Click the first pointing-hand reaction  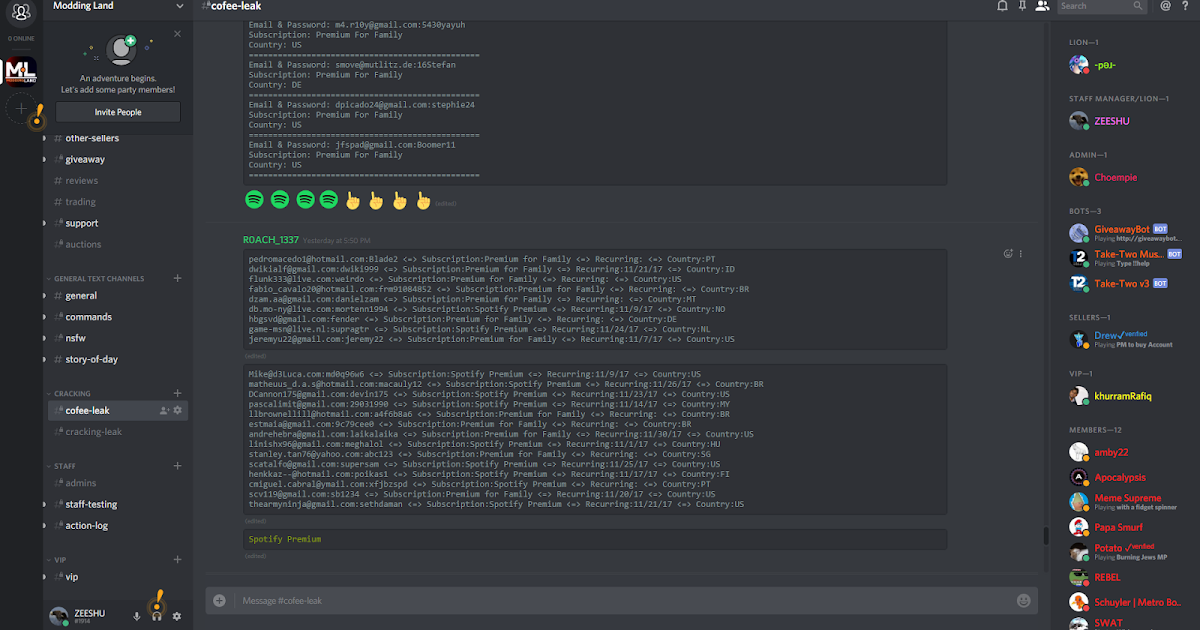click(352, 200)
